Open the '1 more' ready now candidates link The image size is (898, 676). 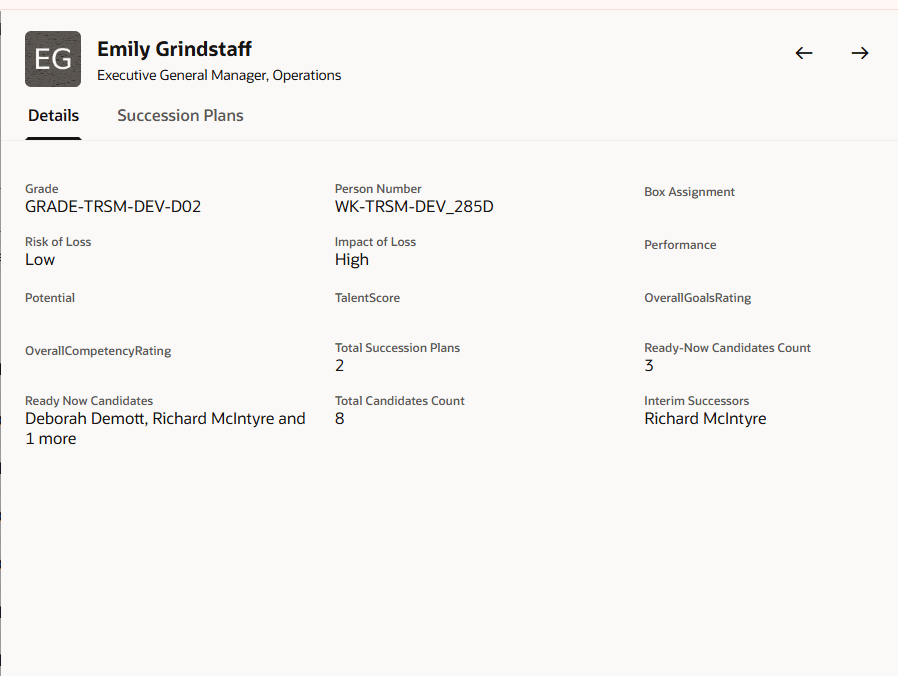click(x=50, y=438)
